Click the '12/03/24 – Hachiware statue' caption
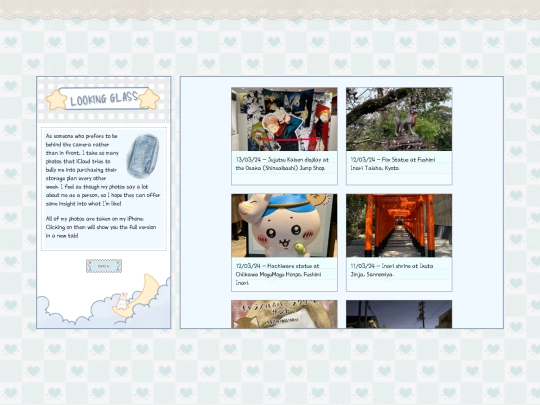540x405 pixels. (x=278, y=274)
